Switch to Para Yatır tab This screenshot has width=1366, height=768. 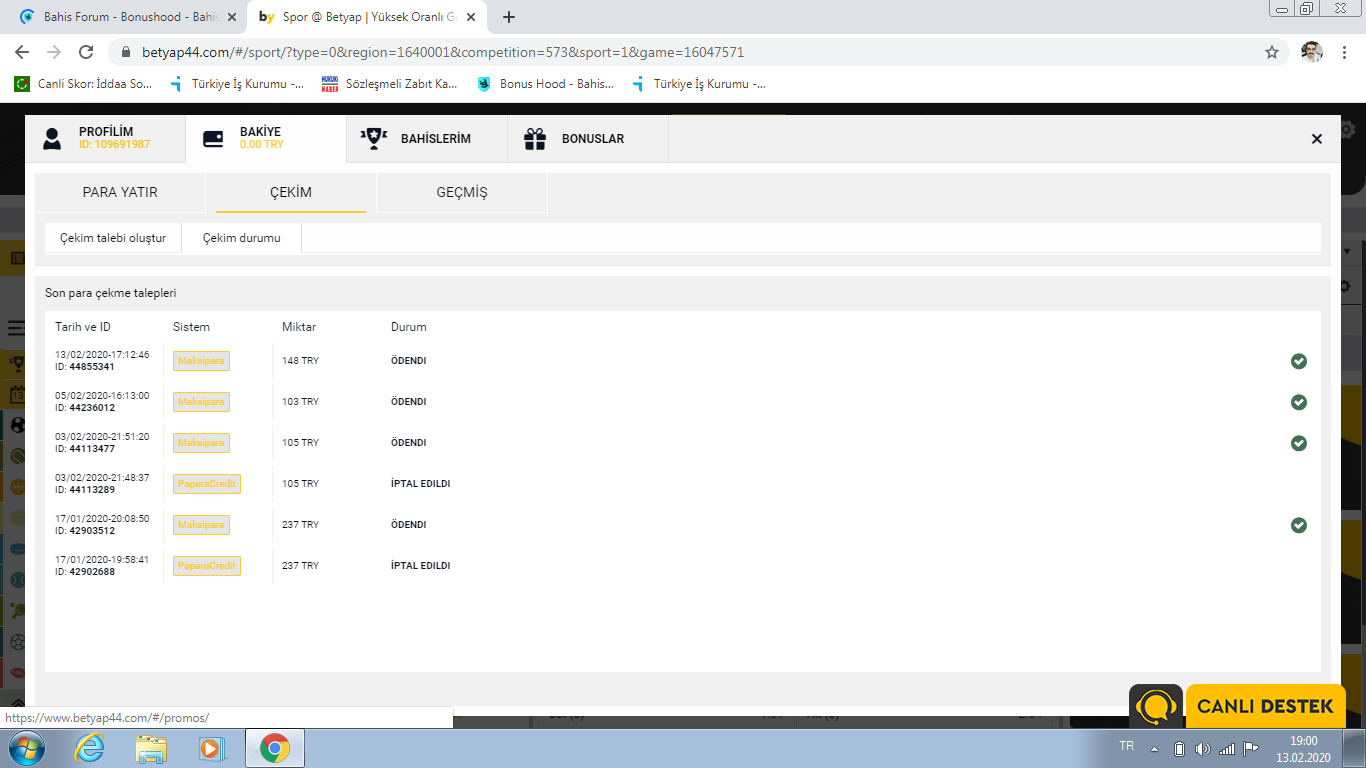point(120,192)
